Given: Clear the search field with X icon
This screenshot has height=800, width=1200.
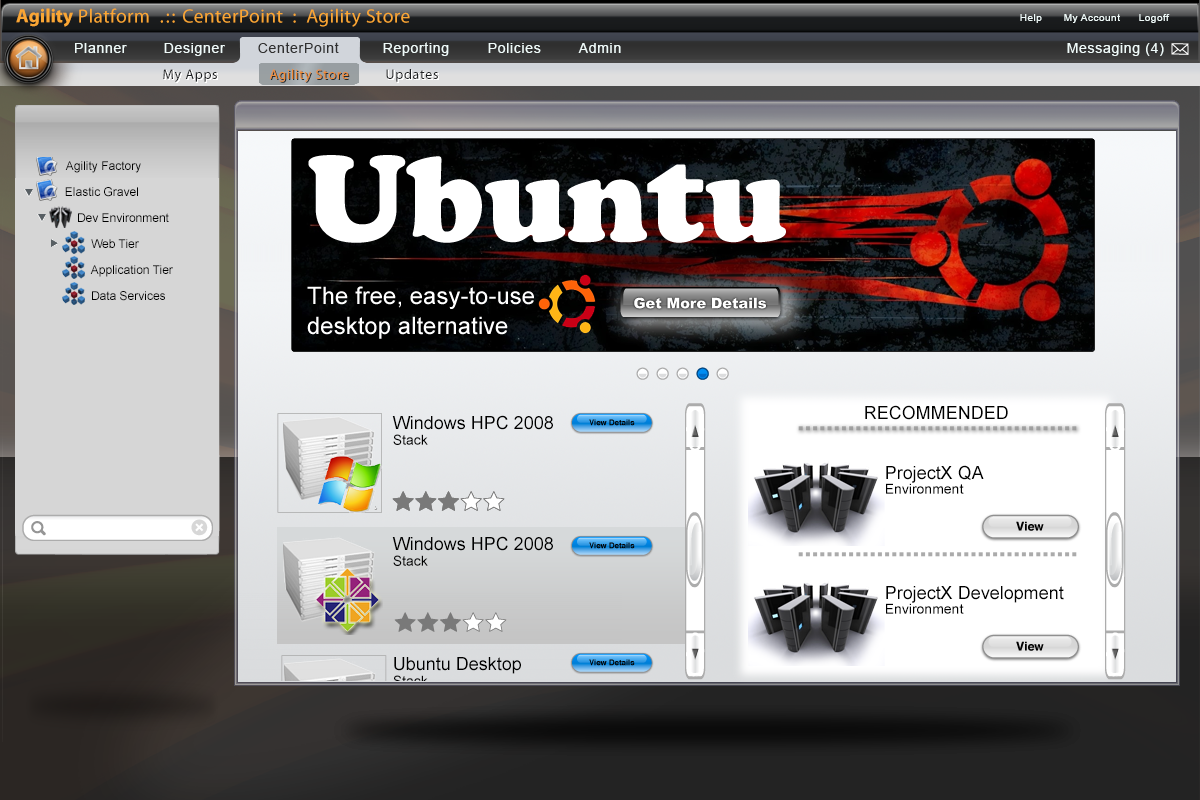Looking at the screenshot, I should pyautogui.click(x=199, y=528).
